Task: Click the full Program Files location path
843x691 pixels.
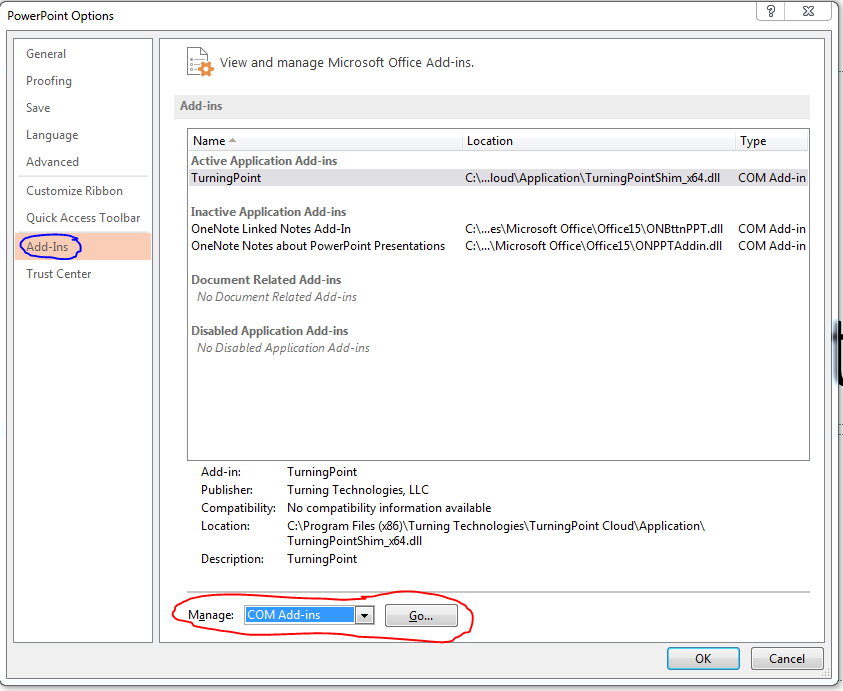Action: tap(496, 533)
